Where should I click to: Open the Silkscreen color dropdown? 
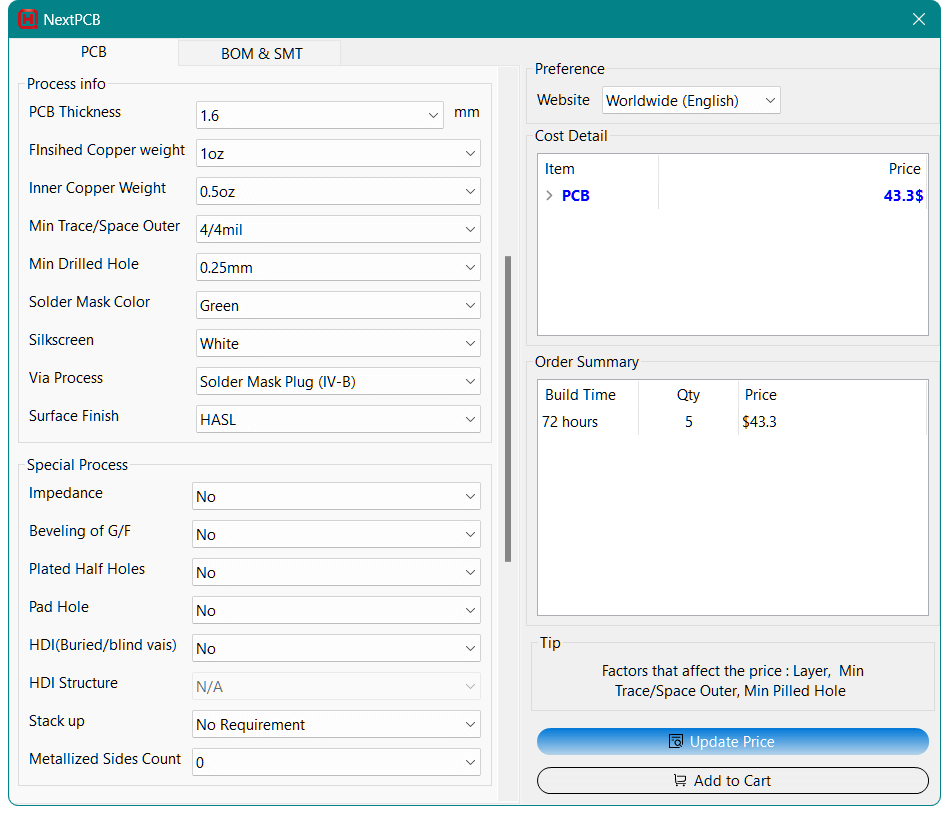click(x=338, y=343)
